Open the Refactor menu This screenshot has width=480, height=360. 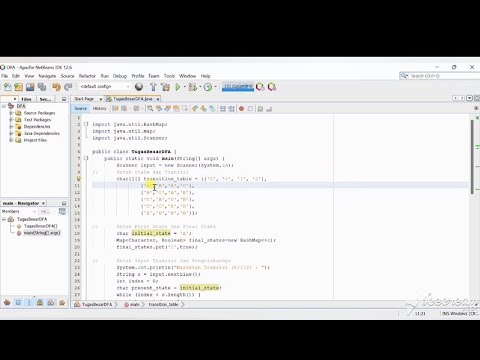pyautogui.click(x=87, y=76)
